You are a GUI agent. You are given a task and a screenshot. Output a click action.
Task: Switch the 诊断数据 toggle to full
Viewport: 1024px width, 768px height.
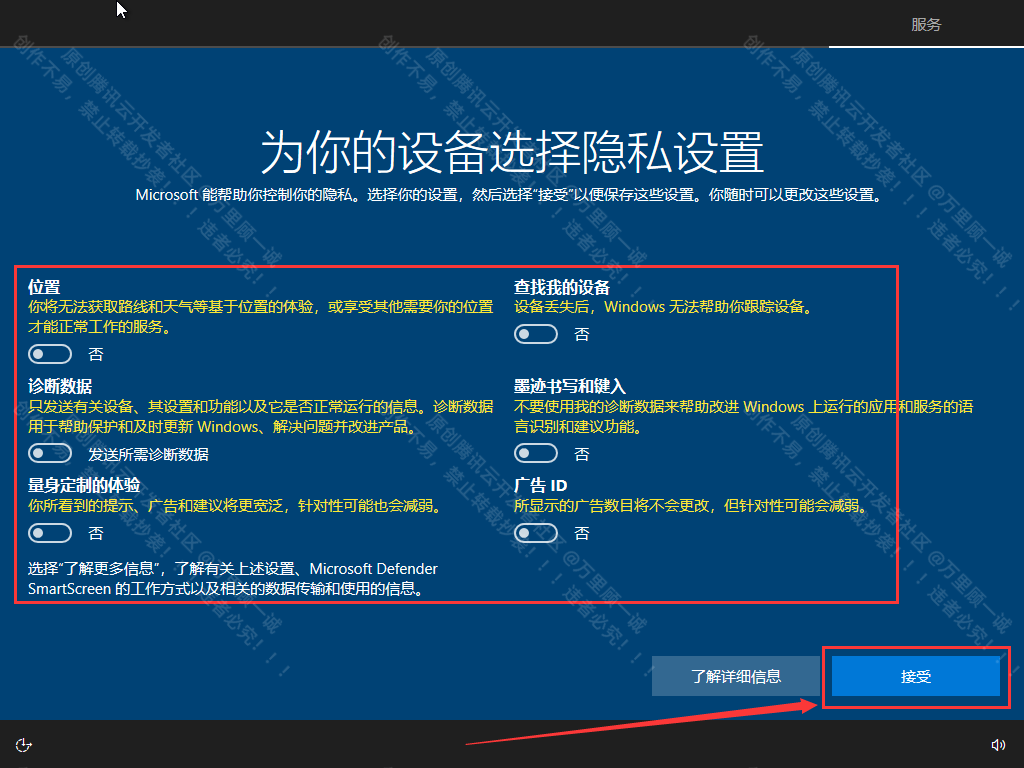click(50, 452)
